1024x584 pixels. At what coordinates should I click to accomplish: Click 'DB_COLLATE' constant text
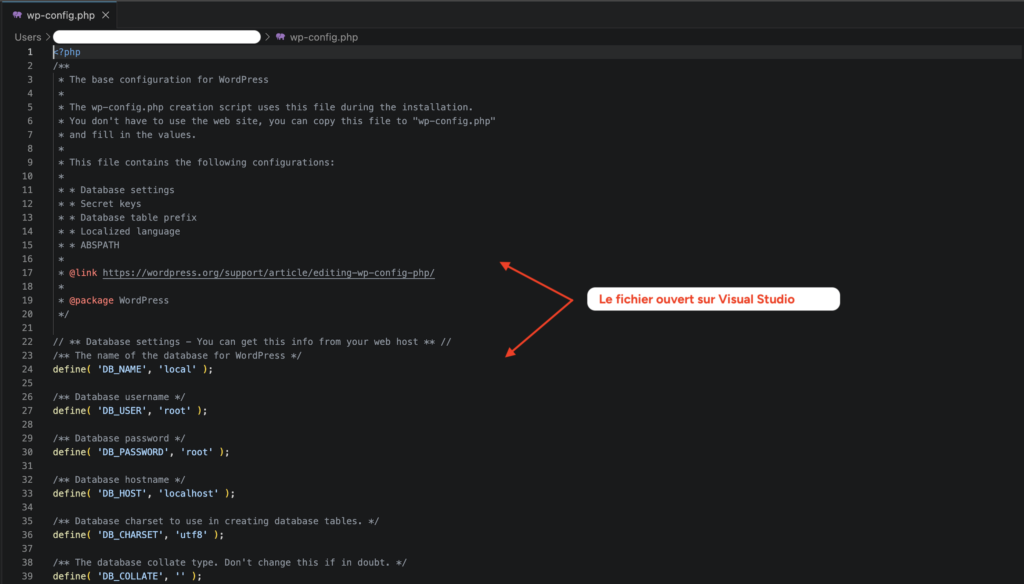point(130,576)
